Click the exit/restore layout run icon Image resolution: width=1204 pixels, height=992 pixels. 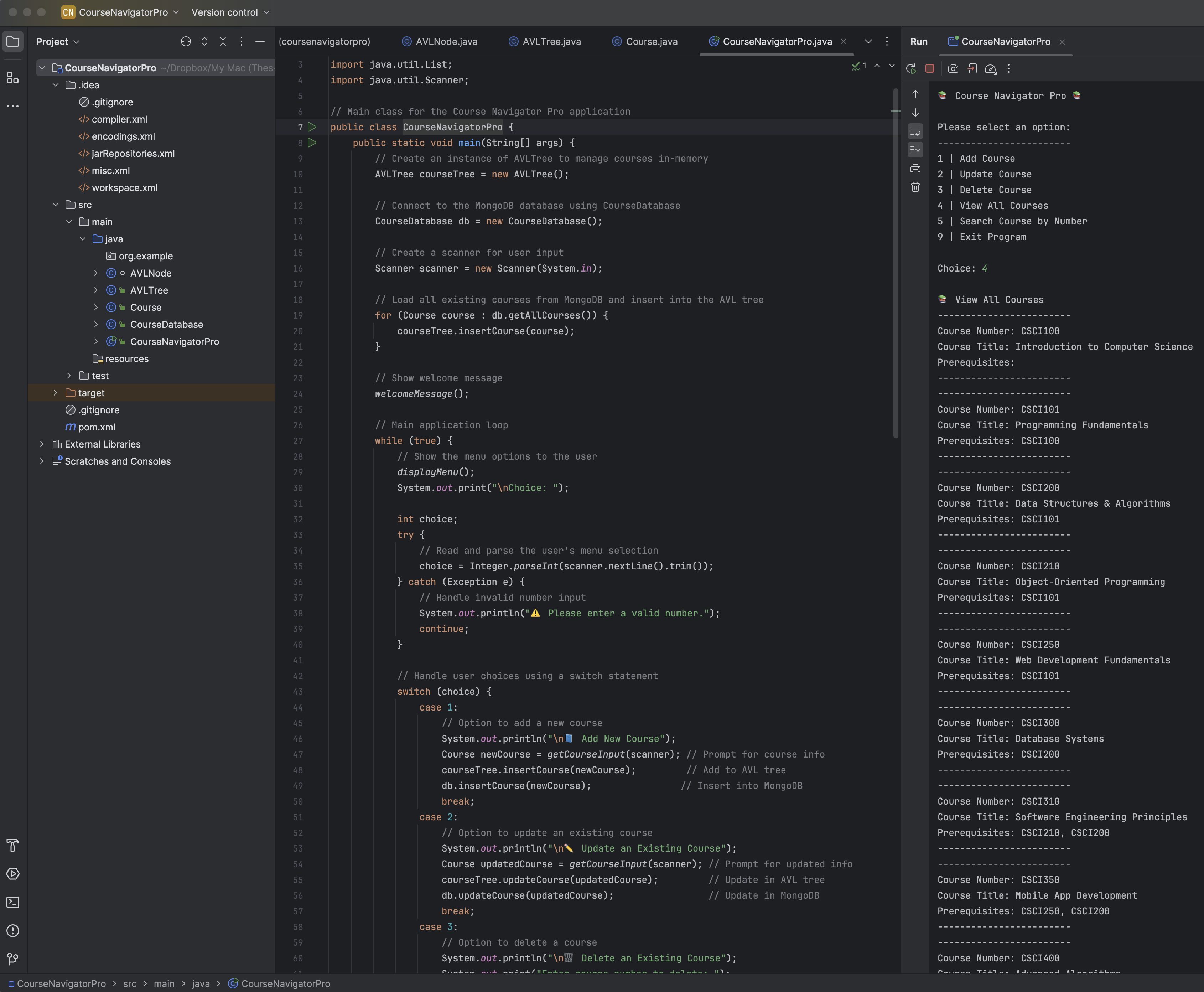click(972, 68)
